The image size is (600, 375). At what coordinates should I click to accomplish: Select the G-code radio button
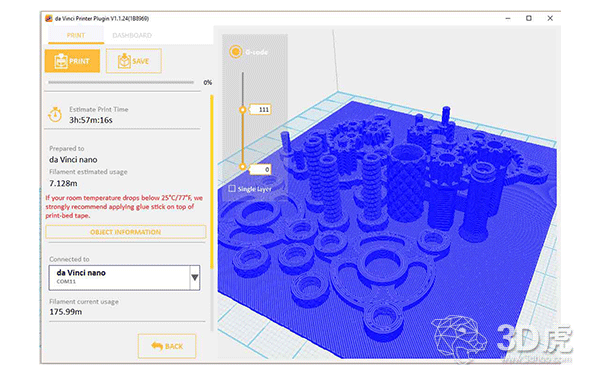(236, 52)
